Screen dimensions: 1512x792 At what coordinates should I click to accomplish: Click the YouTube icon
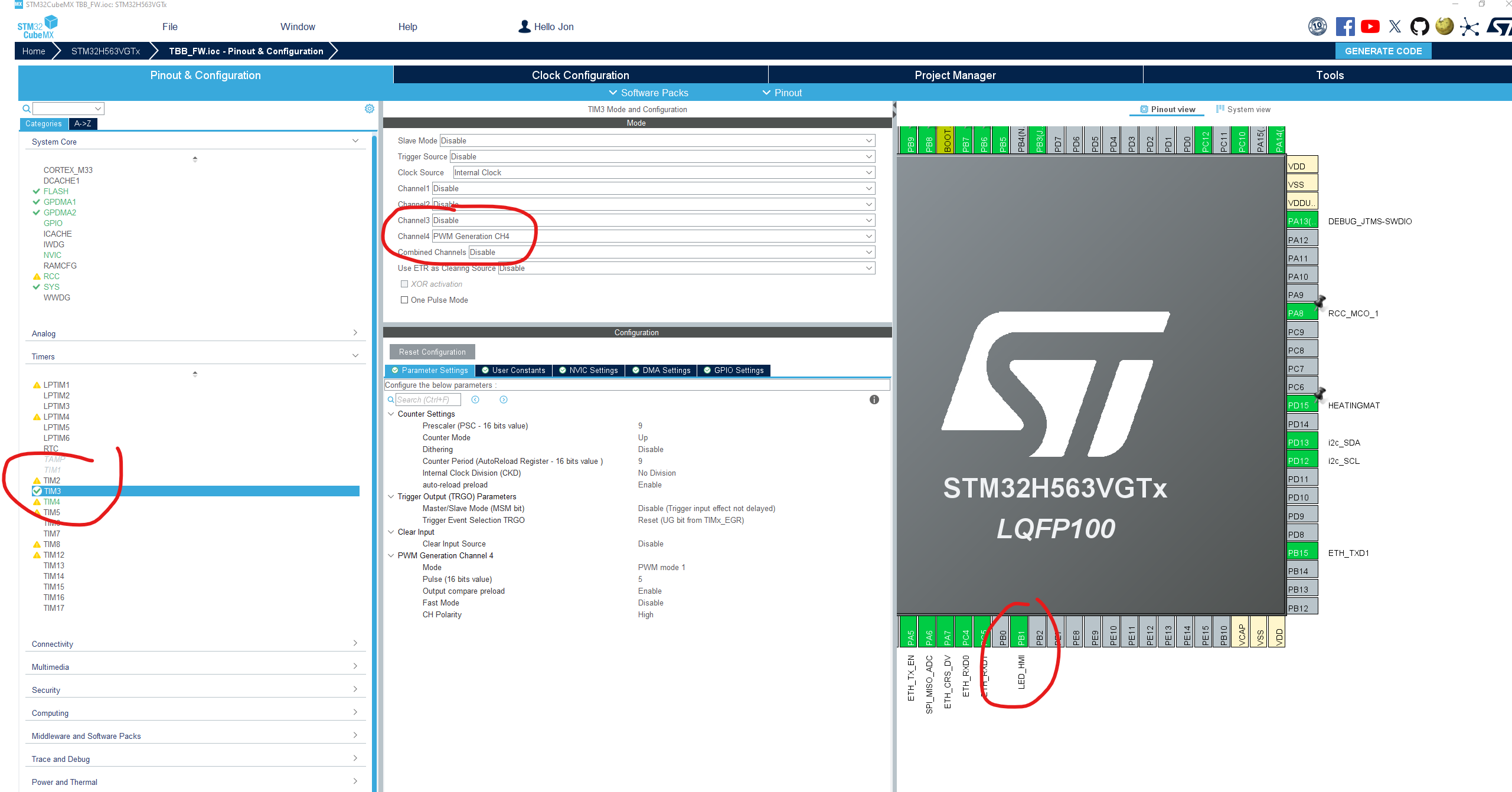tap(1370, 26)
